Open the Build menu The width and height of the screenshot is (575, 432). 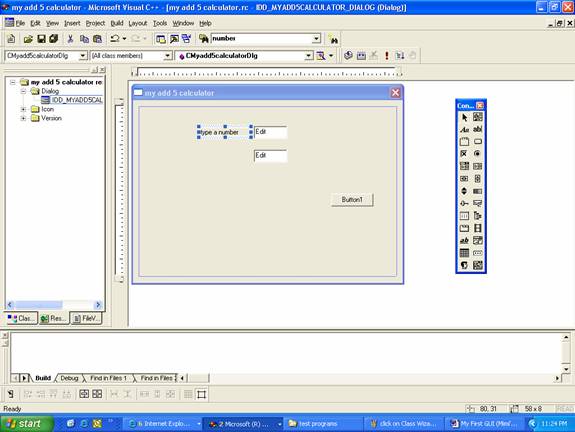pyautogui.click(x=117, y=23)
